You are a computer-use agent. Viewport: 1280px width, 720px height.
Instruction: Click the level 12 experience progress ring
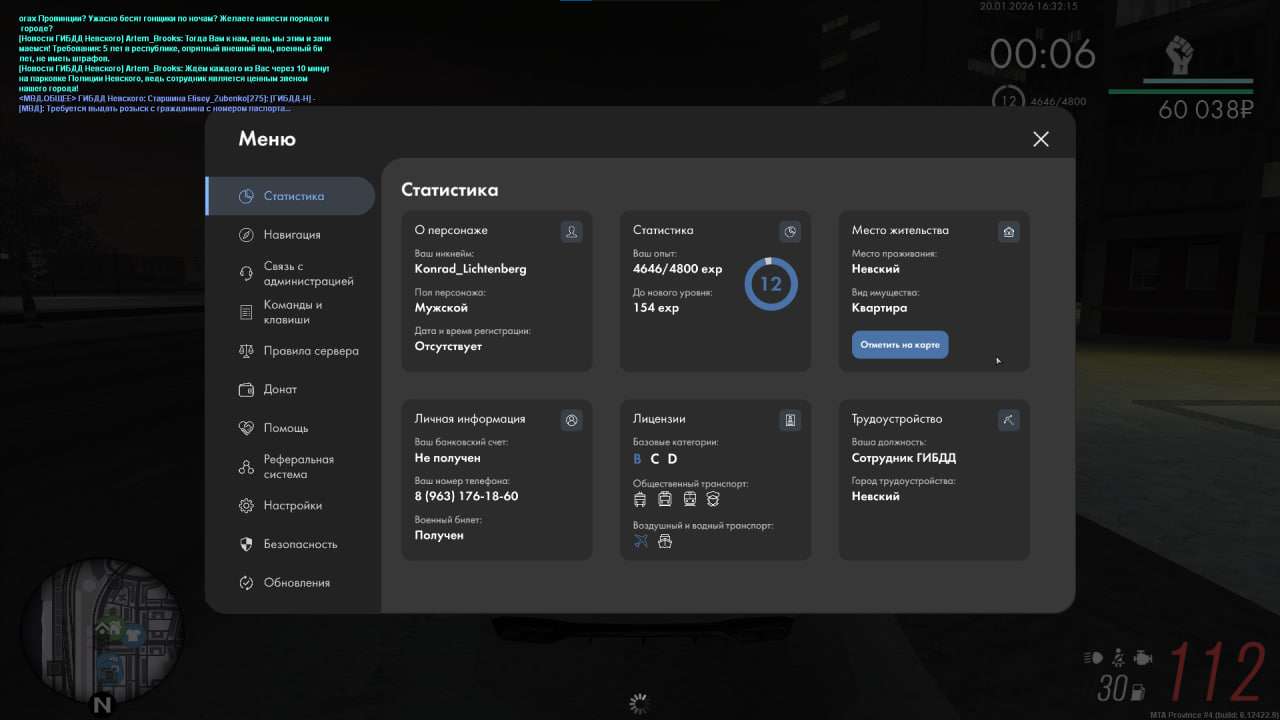pos(771,284)
